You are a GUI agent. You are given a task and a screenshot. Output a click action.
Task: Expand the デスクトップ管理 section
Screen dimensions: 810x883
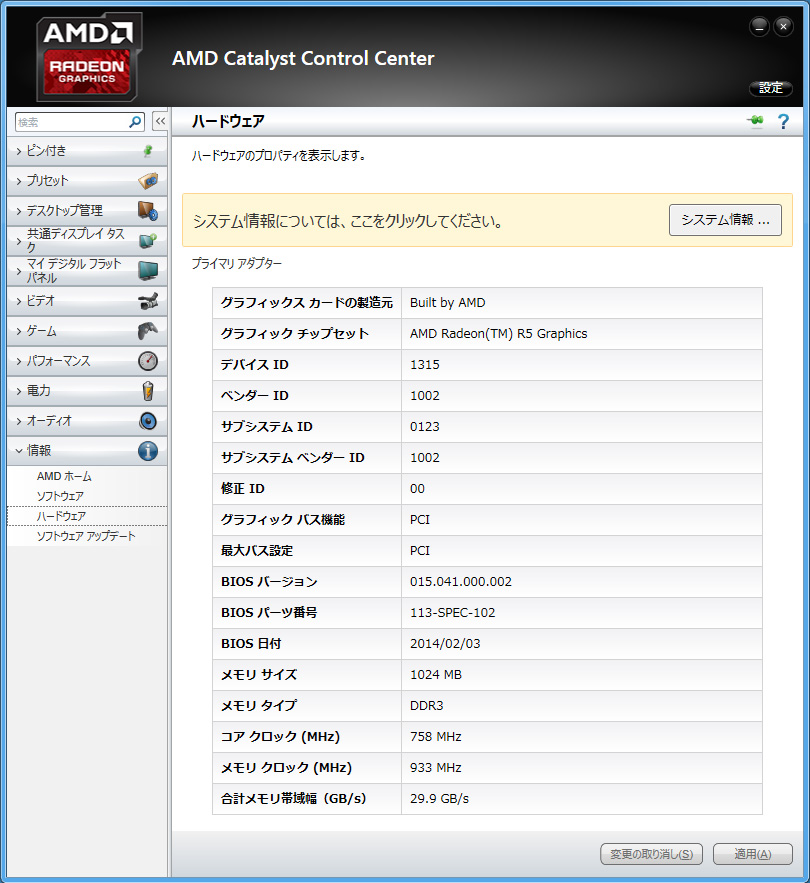pos(87,211)
